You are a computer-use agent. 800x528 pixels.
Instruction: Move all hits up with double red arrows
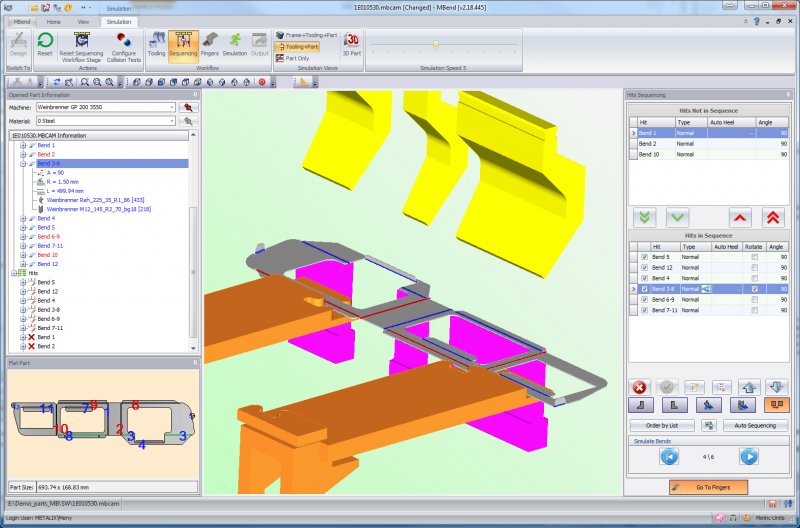[x=772, y=218]
